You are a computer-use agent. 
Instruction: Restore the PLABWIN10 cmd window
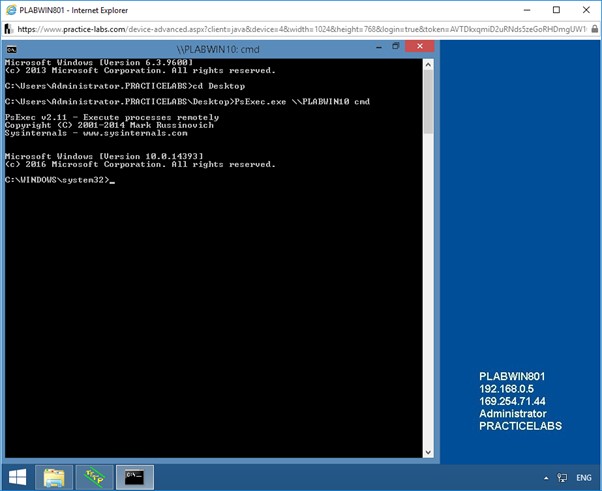coord(395,46)
